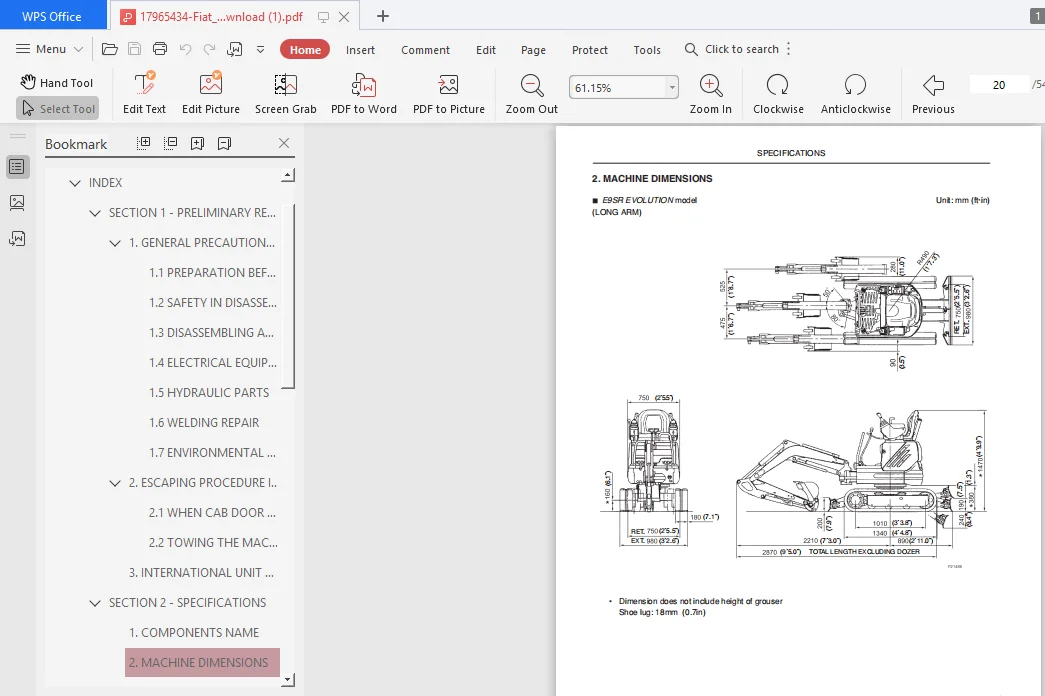
Task: Collapse 2. ESCAPING PROCEDURE chevron
Action: (115, 483)
